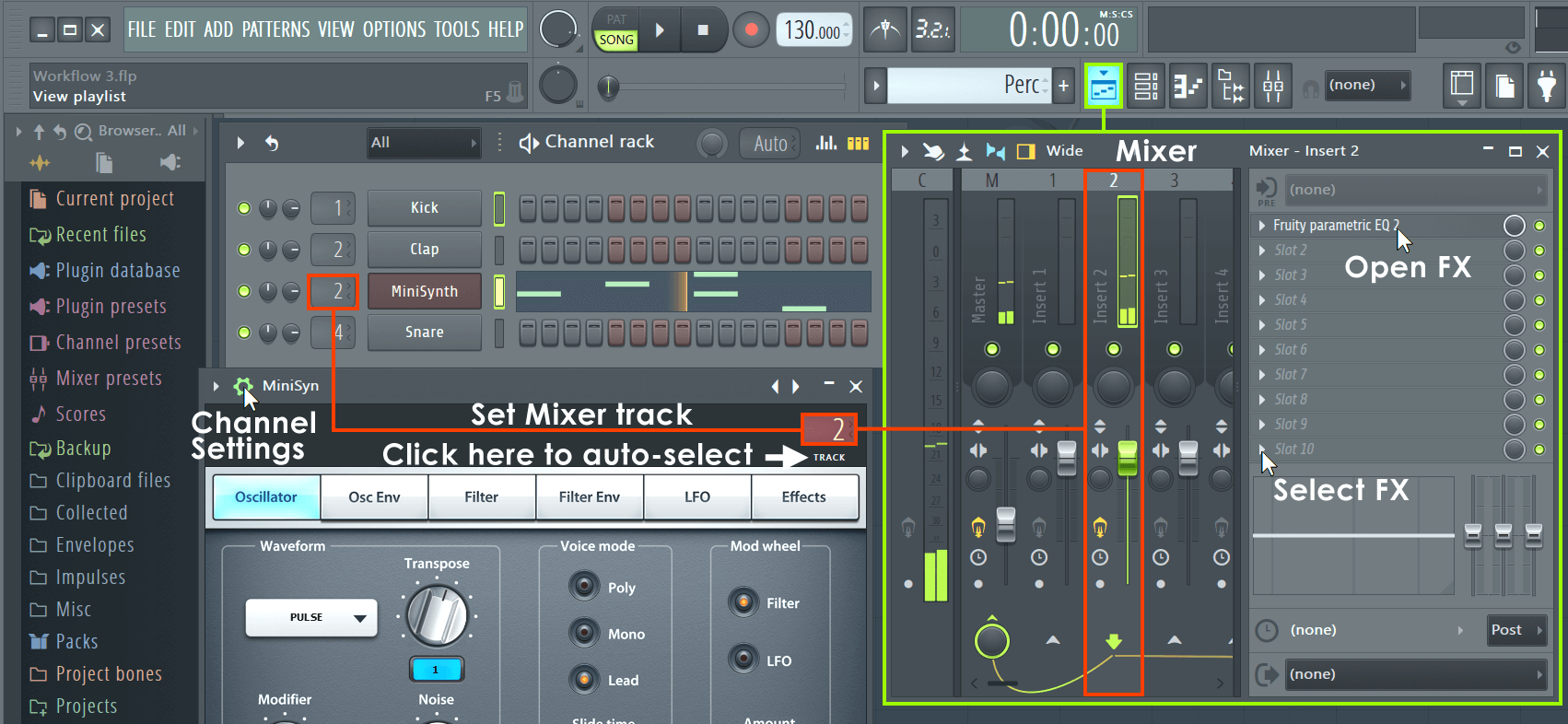Switch to the Effects tab
Viewport: 1568px width, 724px height.
point(804,497)
